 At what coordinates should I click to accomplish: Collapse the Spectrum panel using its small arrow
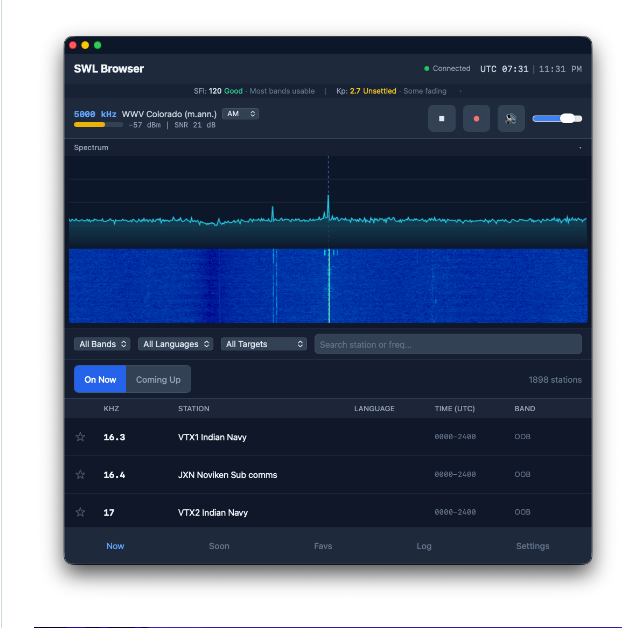(x=580, y=148)
